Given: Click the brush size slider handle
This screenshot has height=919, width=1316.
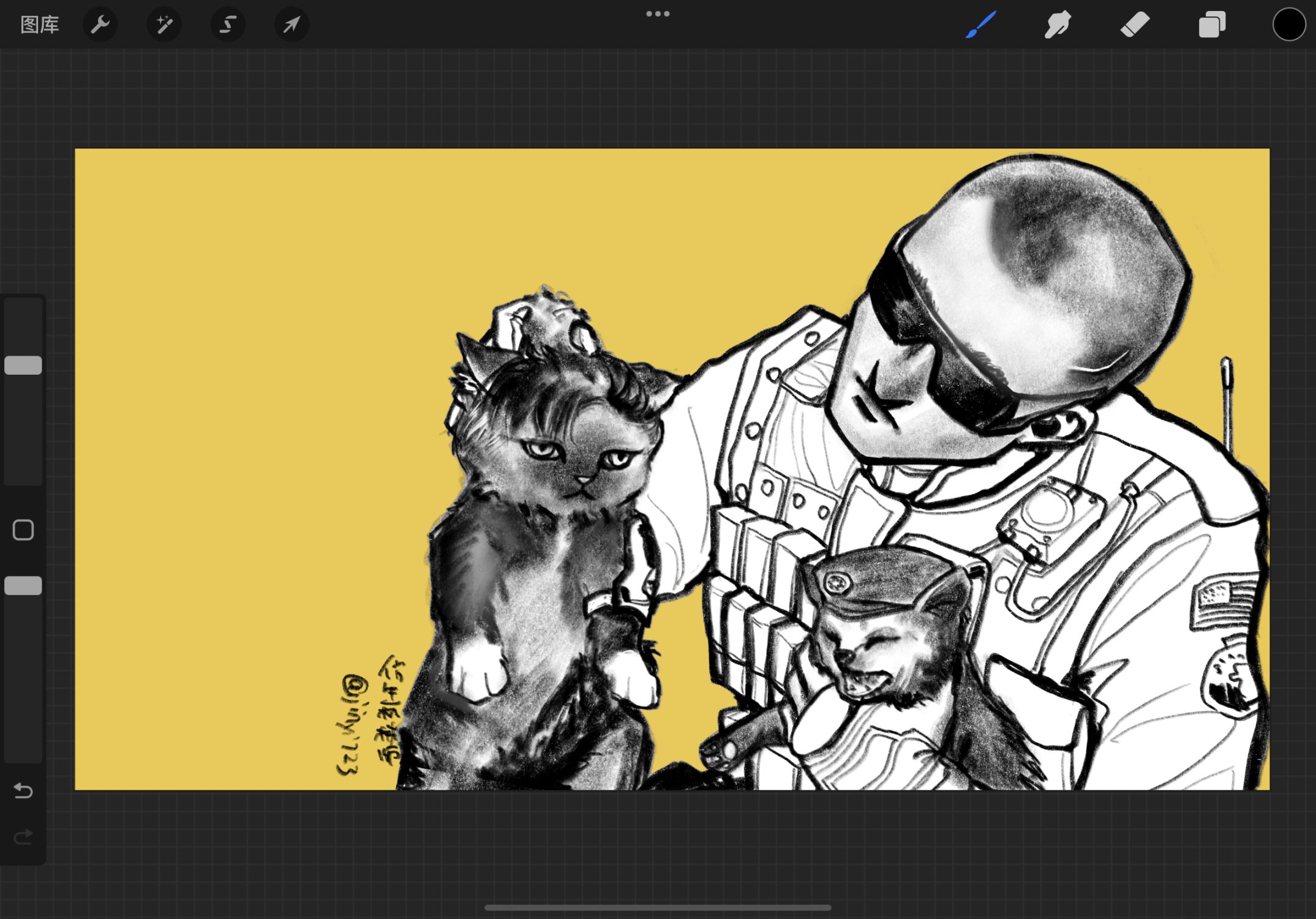Looking at the screenshot, I should tap(23, 366).
